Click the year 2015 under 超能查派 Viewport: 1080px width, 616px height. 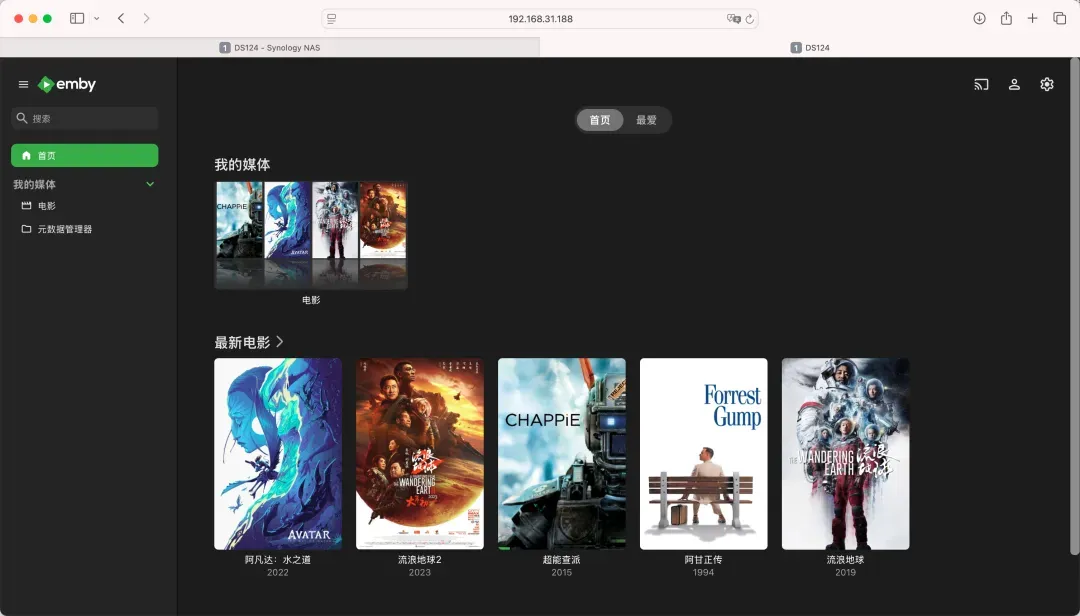[x=561, y=573]
